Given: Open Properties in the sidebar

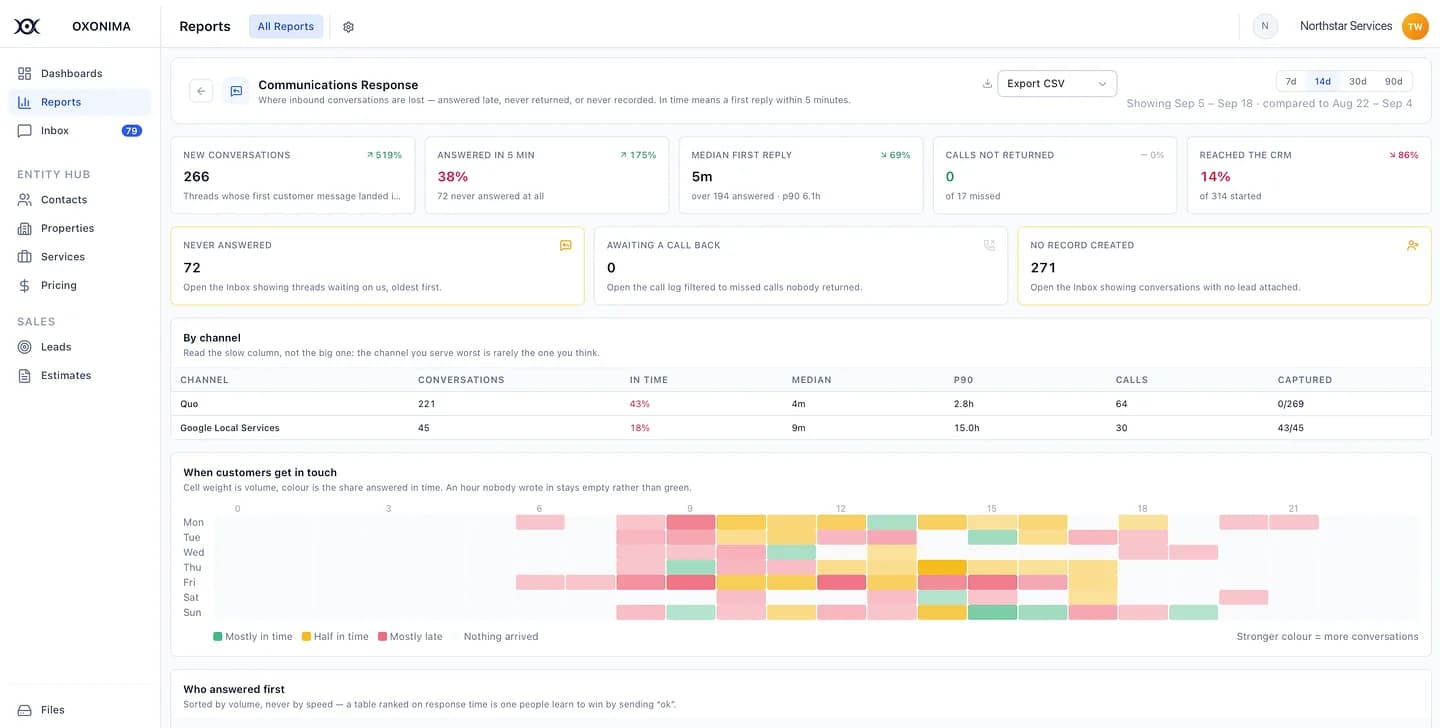Looking at the screenshot, I should pyautogui.click(x=80, y=228).
